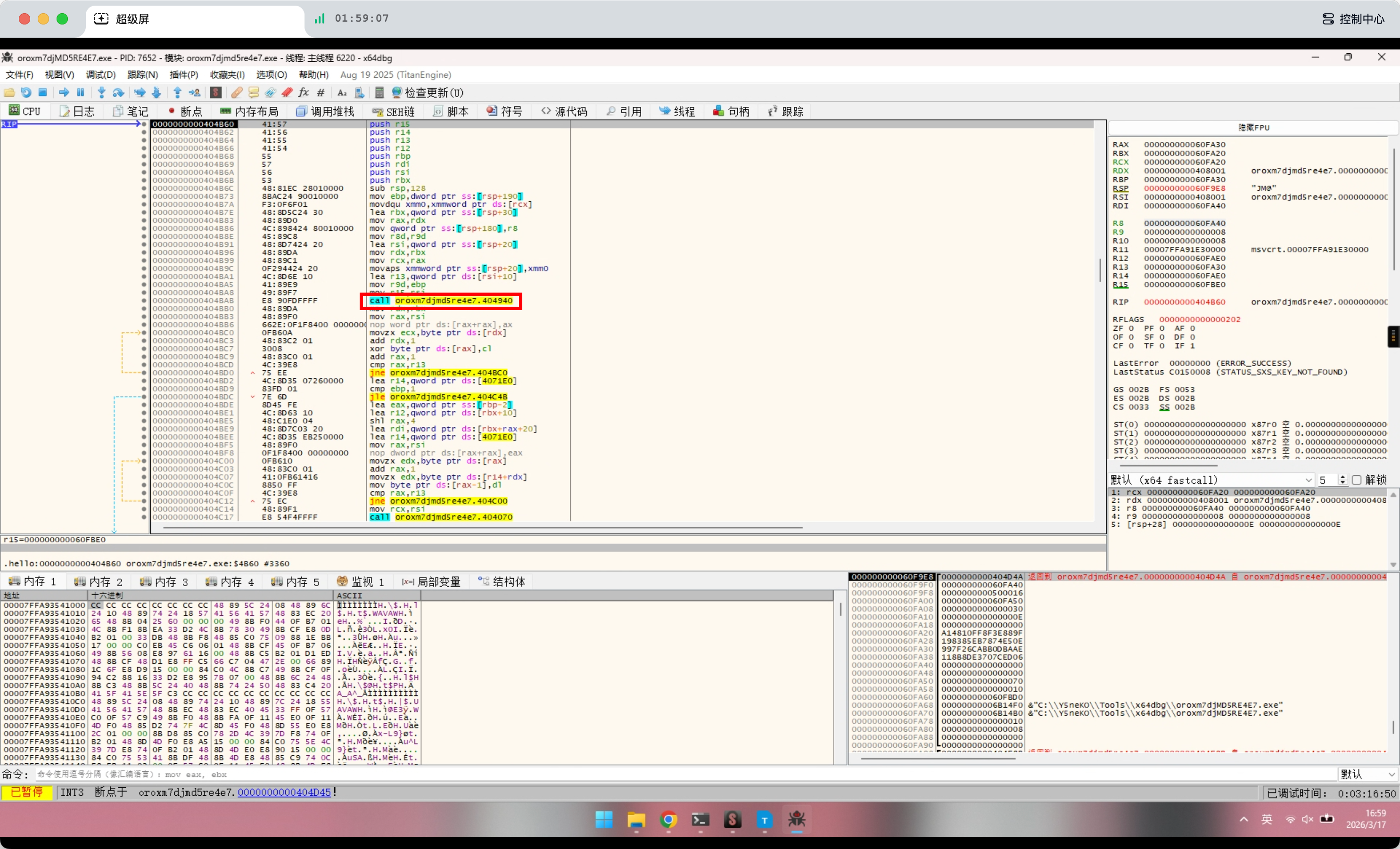Screen dimensions: 1400x849
Task: Open the Patches bandage icon
Action: (x=237, y=92)
